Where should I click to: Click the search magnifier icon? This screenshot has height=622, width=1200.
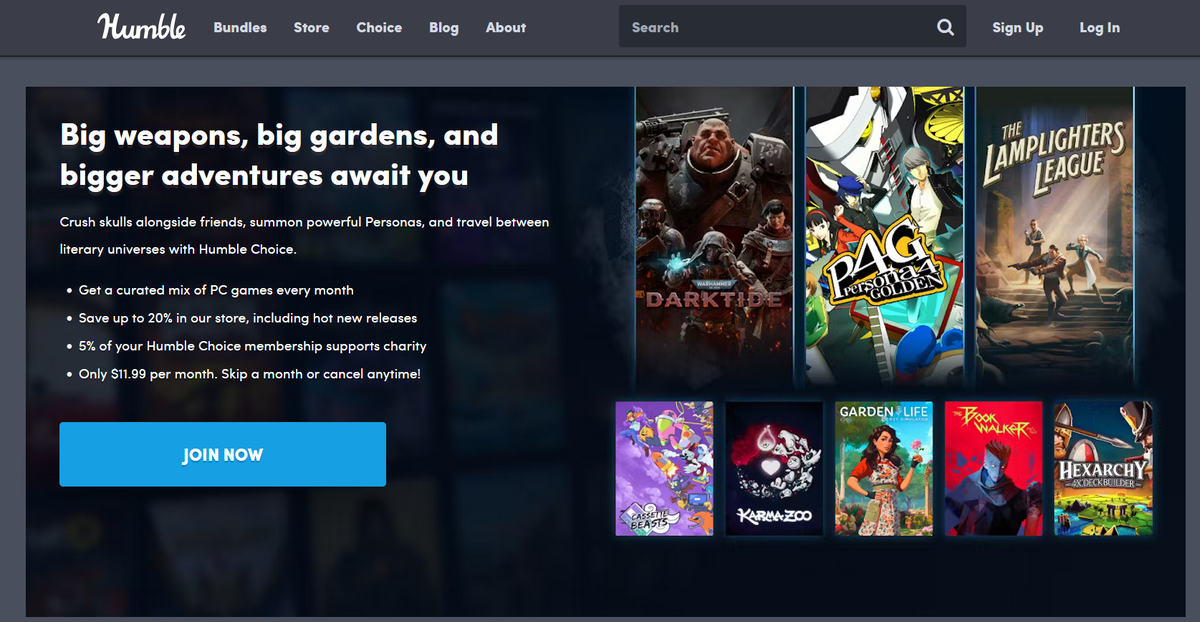point(945,27)
